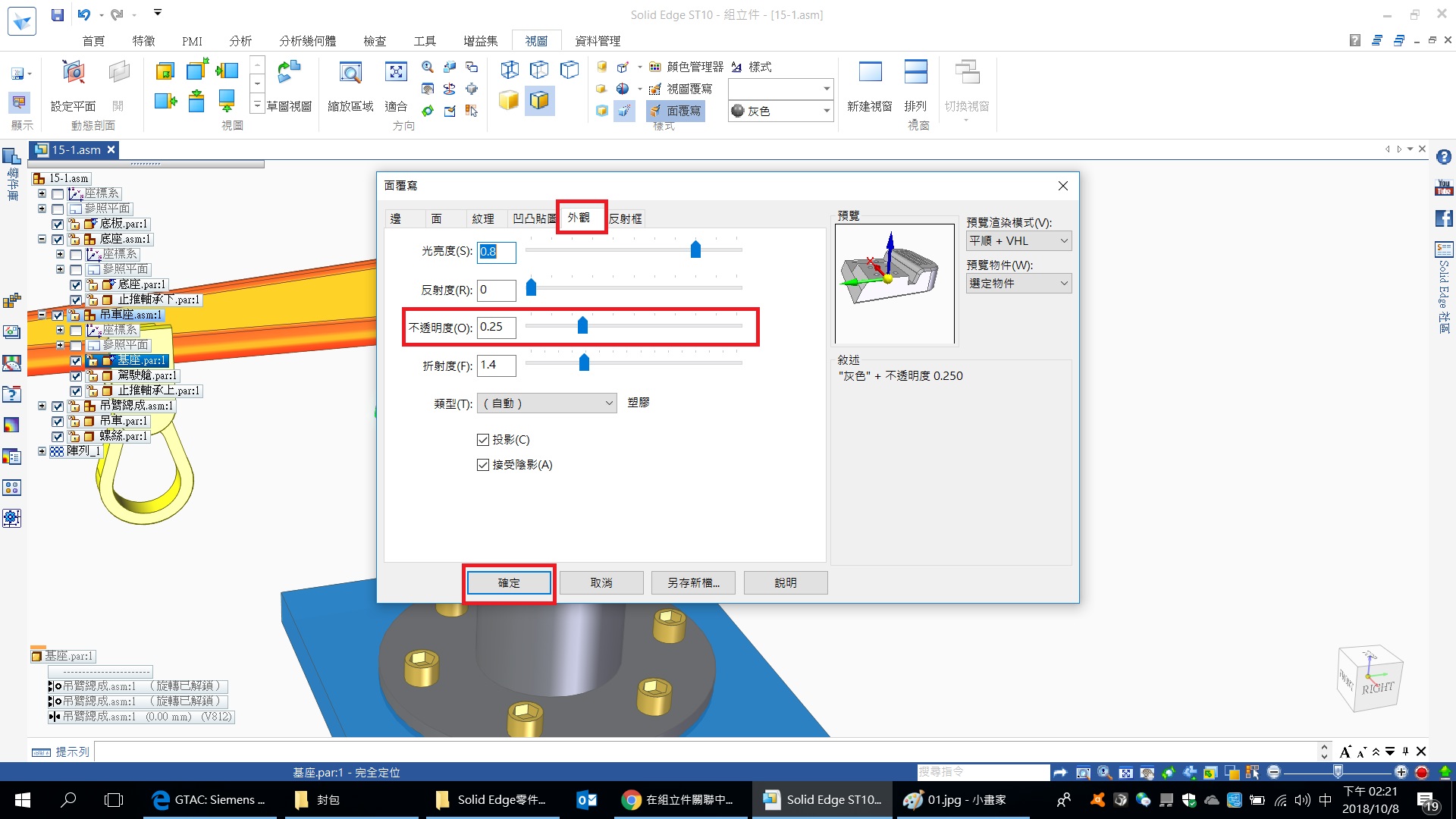Uncheck 底座.asm:1 visibility checkbox
This screenshot has width=1456, height=819.
tap(58, 240)
